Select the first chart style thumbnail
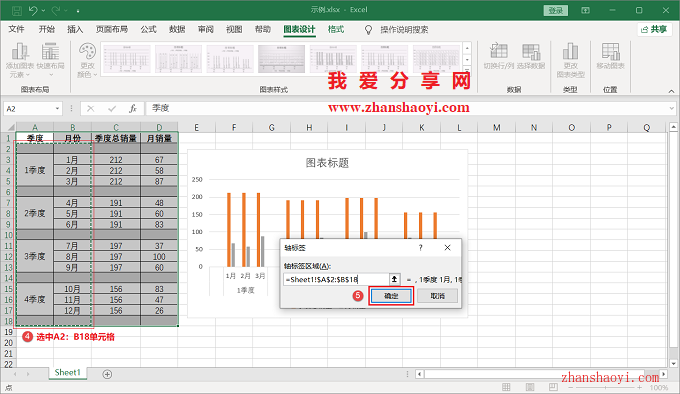Viewport: 680px width, 394px height. [127, 58]
